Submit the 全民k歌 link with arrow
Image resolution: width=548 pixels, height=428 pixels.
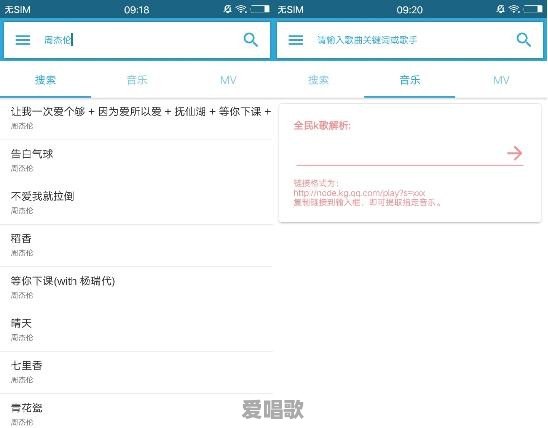(x=514, y=153)
